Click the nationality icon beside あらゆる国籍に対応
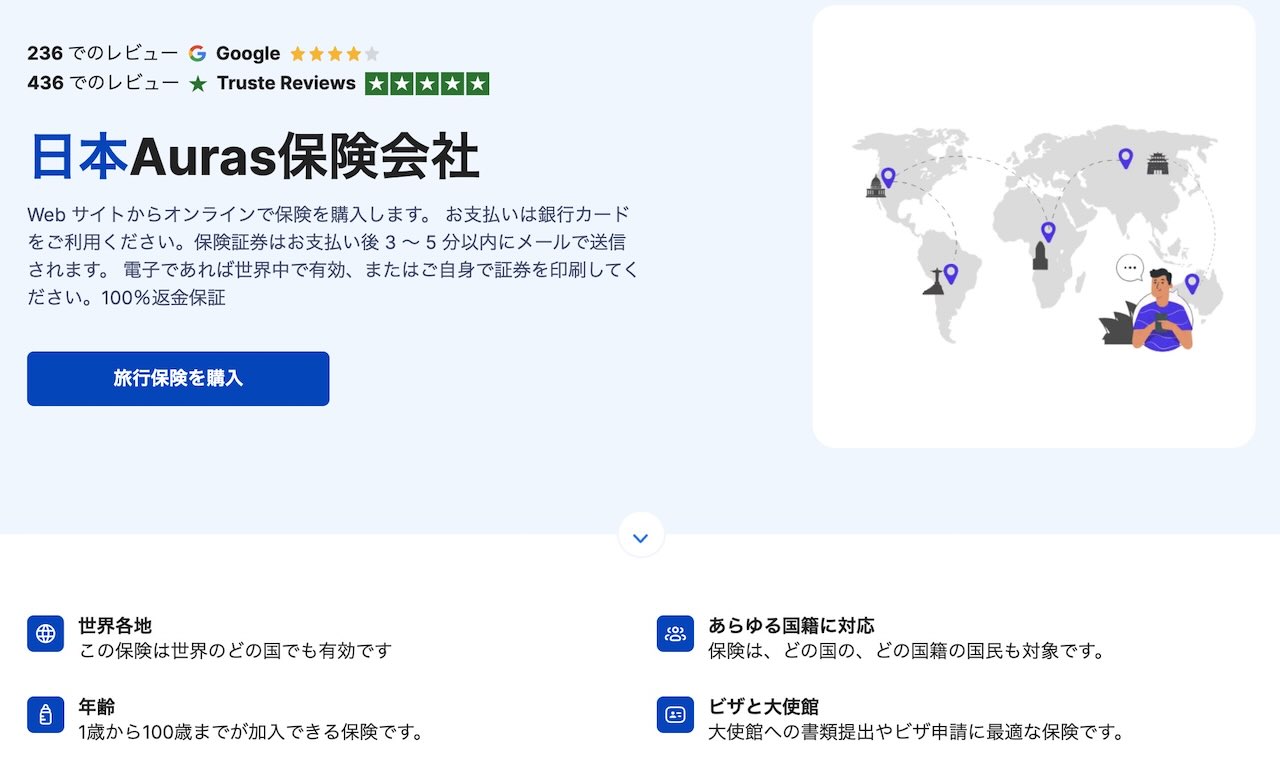Viewport: 1280px width, 771px height. pos(675,633)
